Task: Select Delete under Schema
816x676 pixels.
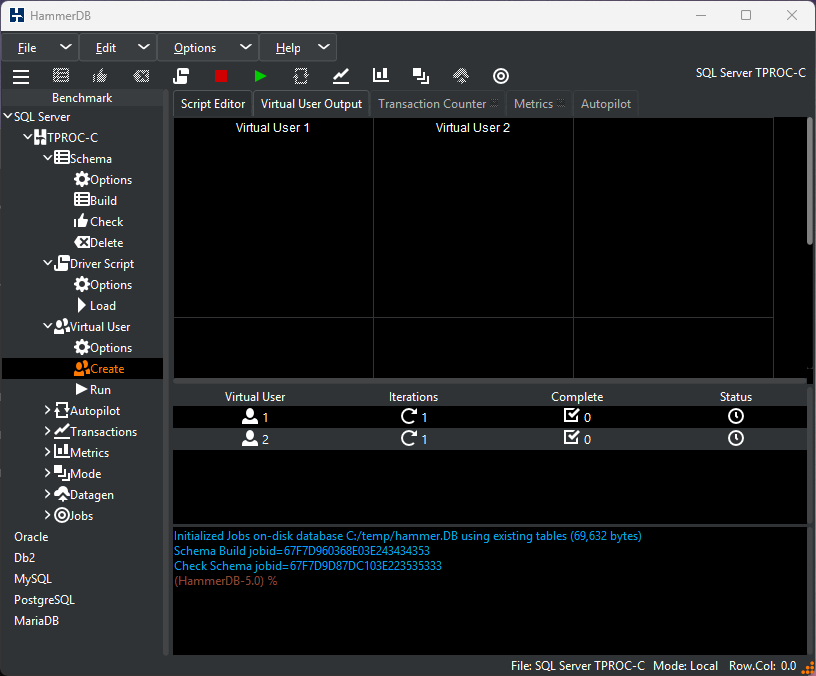Action: pyautogui.click(x=99, y=243)
